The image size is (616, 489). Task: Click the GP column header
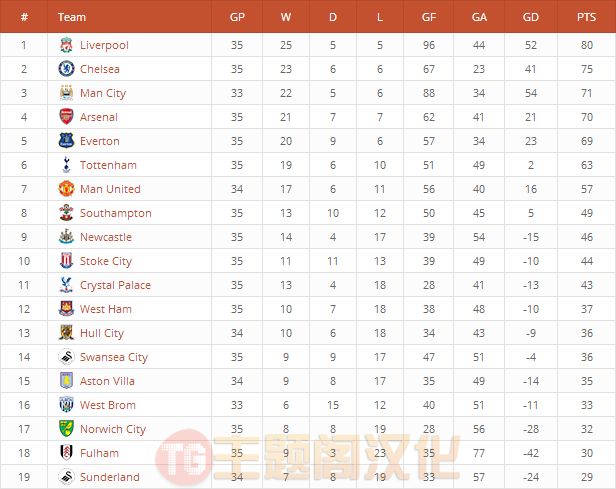coord(237,17)
